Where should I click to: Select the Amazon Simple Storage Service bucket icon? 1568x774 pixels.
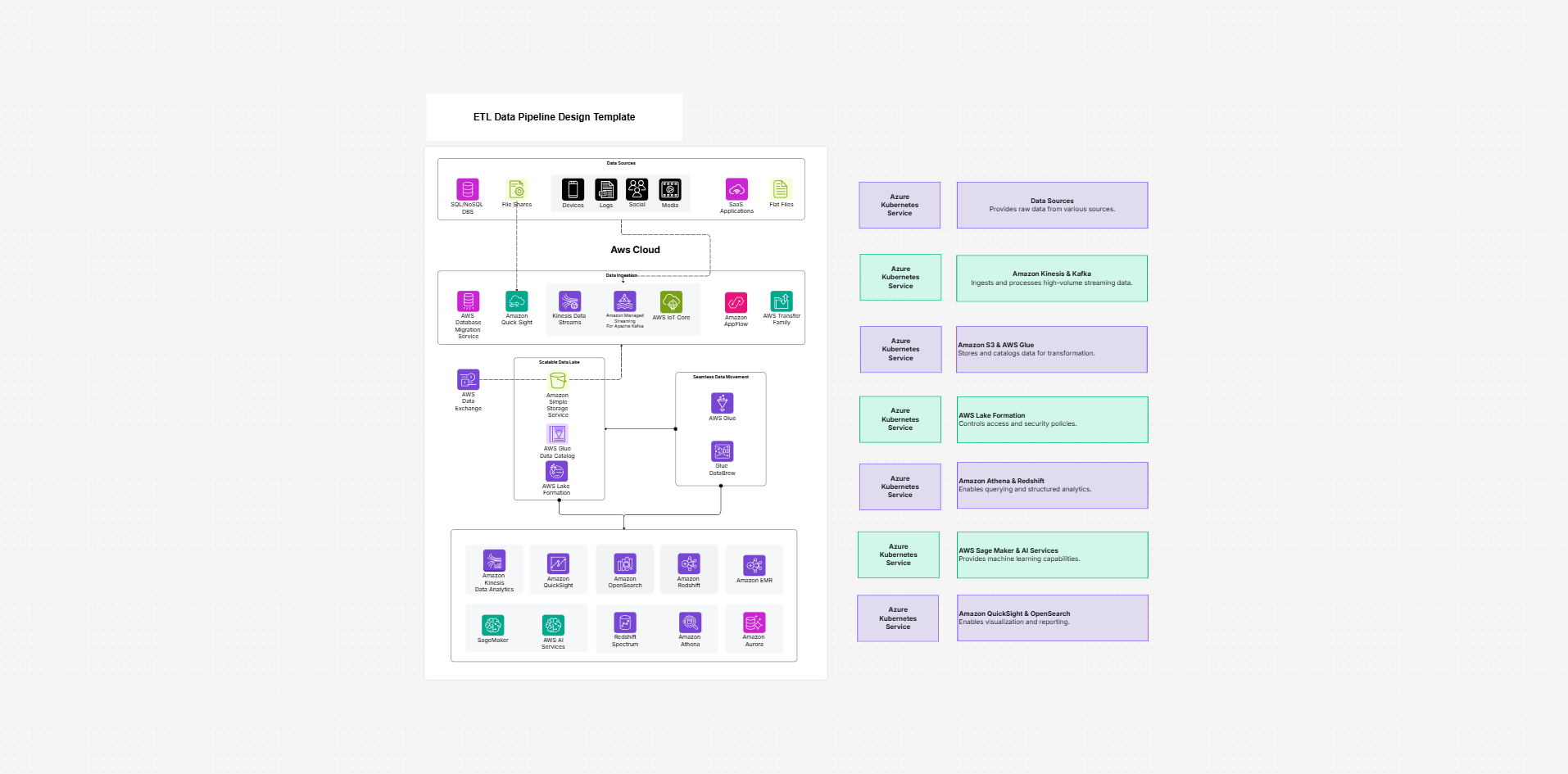(x=558, y=380)
